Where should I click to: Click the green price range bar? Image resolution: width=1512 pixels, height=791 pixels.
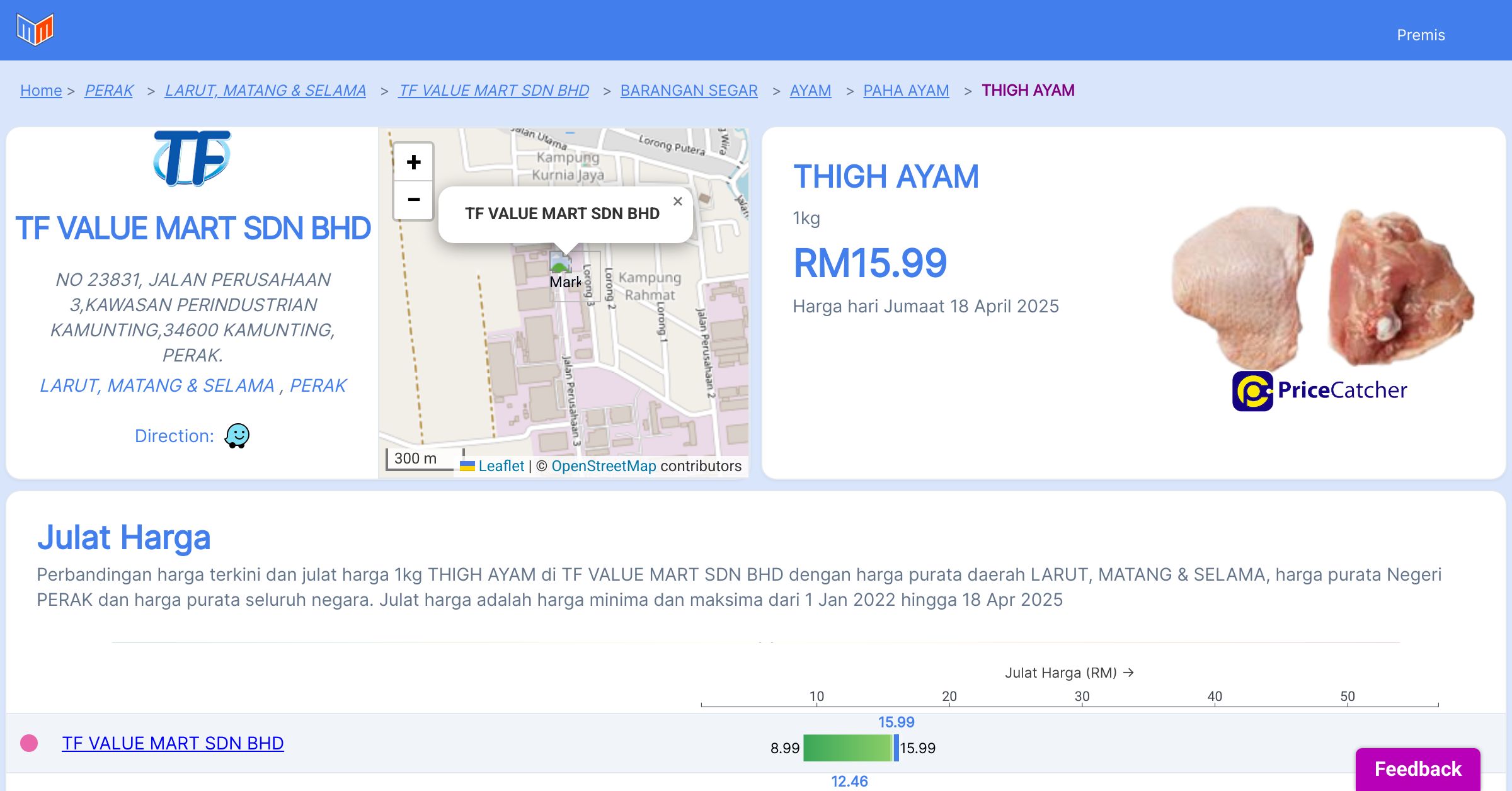click(x=848, y=748)
